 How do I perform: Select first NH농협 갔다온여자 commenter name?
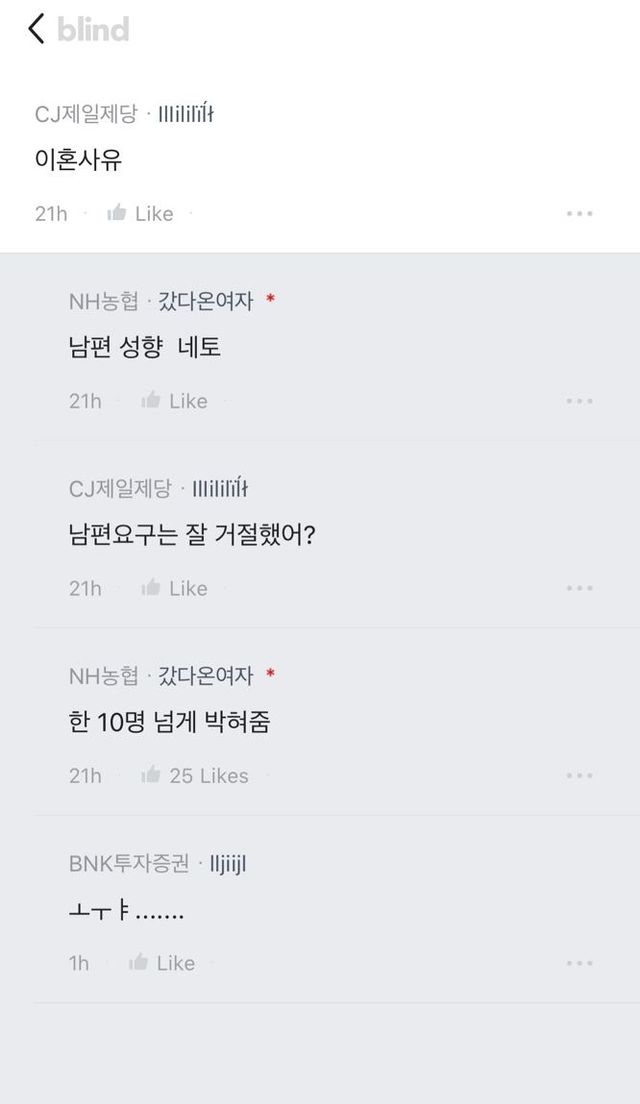[x=161, y=301]
